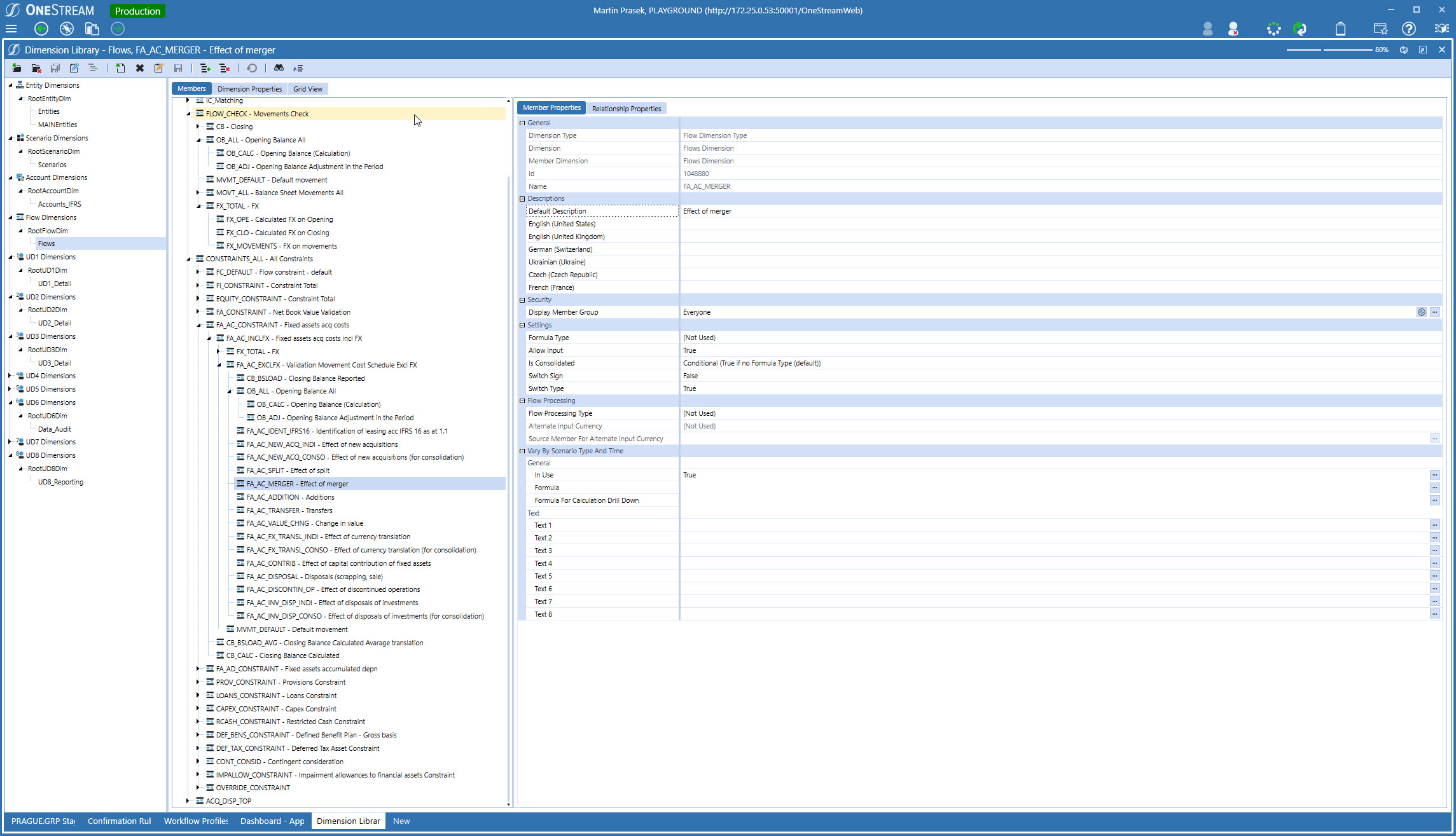
Task: Click the remove relationship icon with red X
Action: pos(225,68)
